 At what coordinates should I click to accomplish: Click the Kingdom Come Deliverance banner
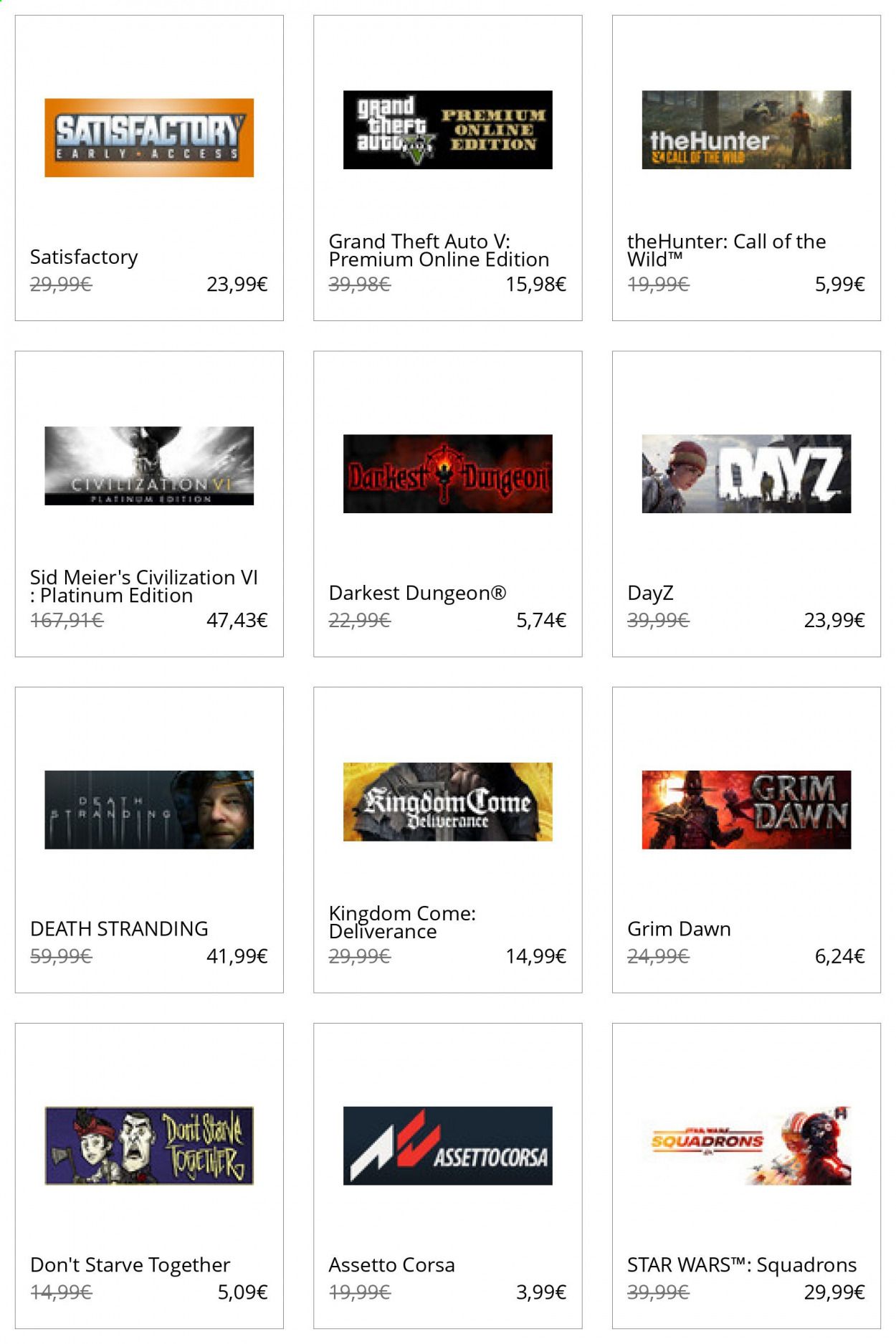448,802
